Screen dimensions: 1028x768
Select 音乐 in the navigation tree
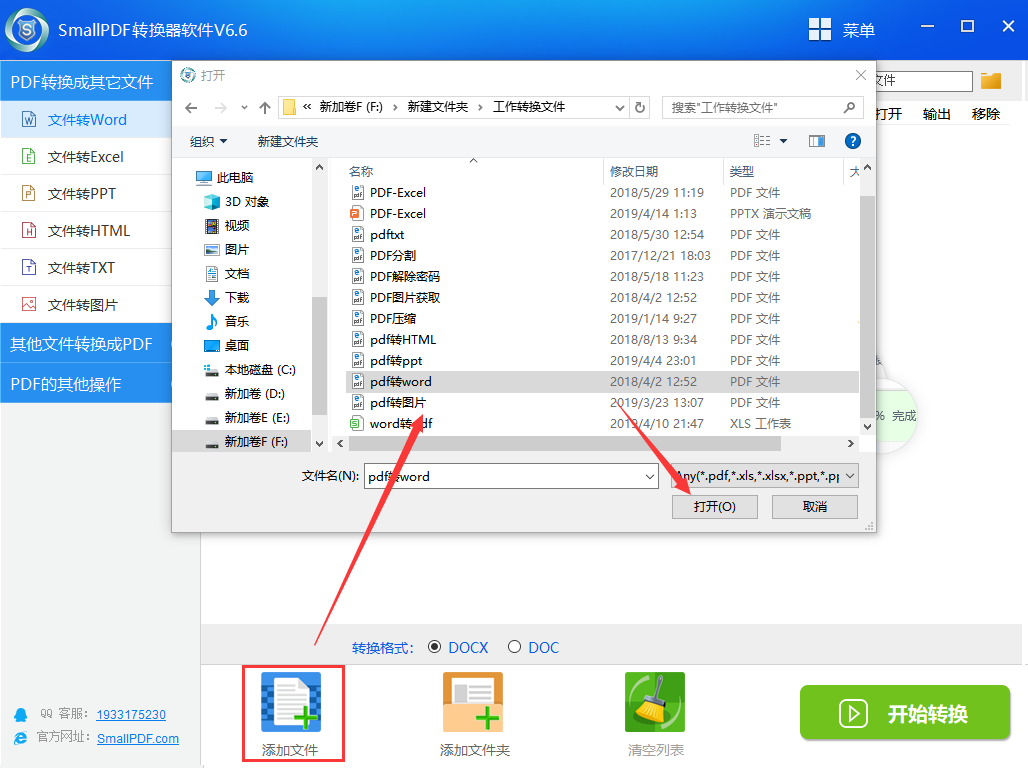tap(227, 321)
